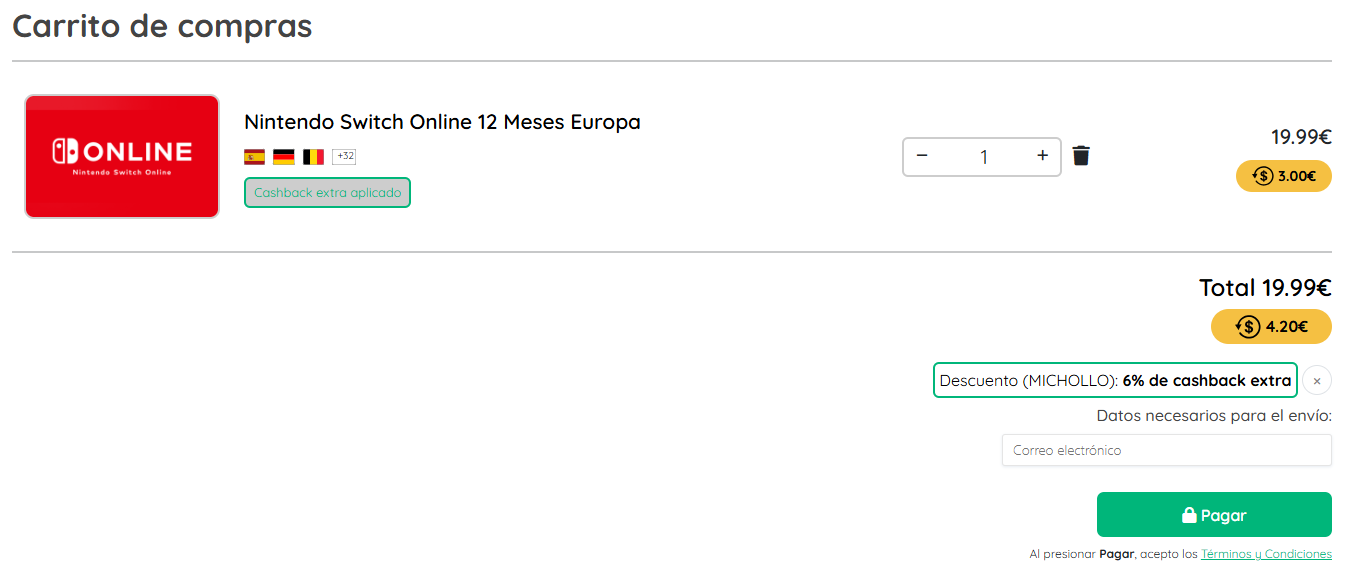Click the Carrito de compras heading
The image size is (1358, 579).
tap(162, 26)
